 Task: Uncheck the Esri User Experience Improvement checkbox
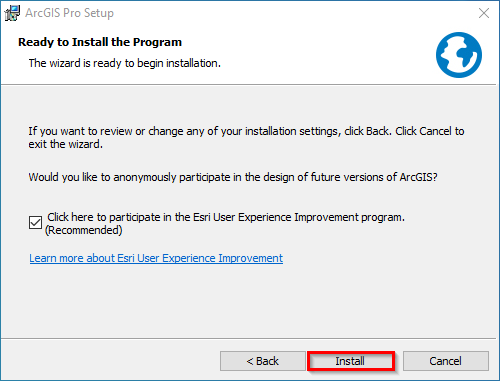point(35,222)
